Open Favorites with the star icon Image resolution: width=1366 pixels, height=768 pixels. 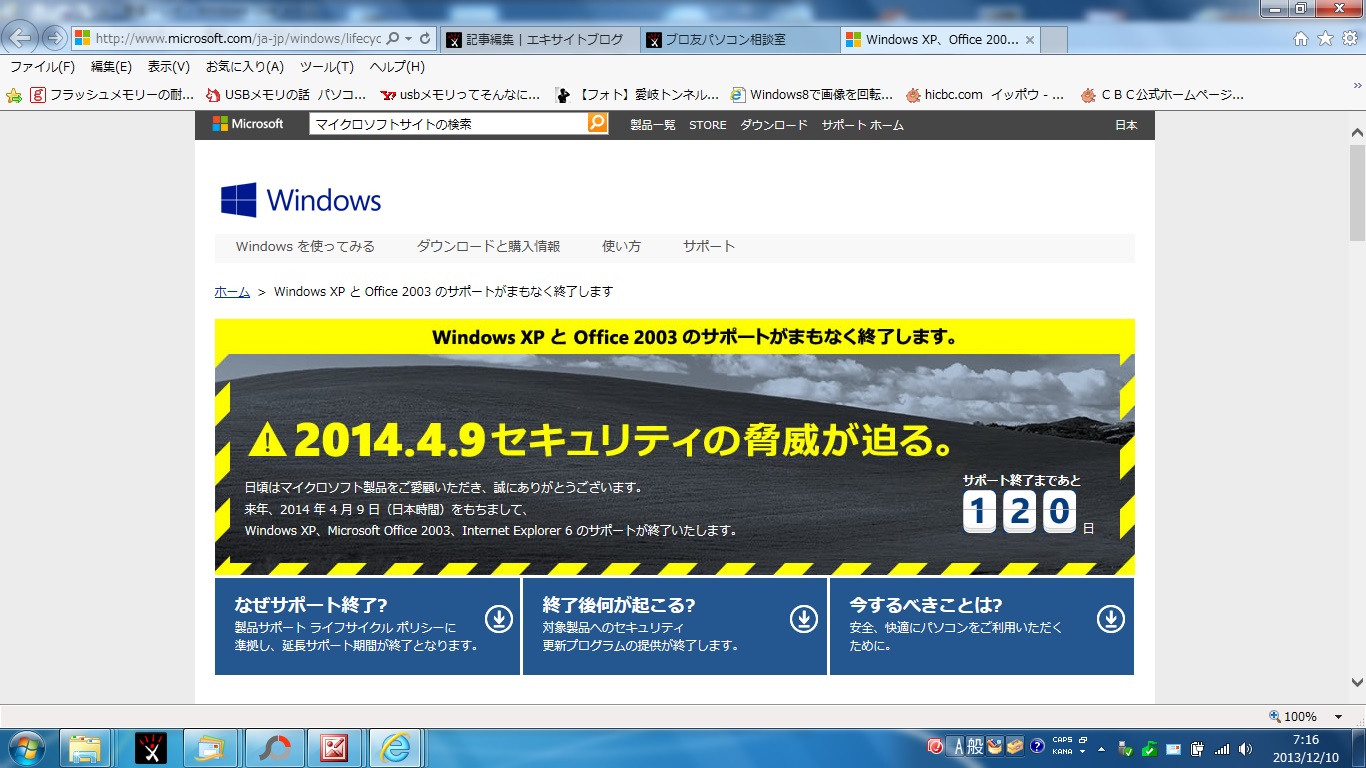pos(1325,39)
